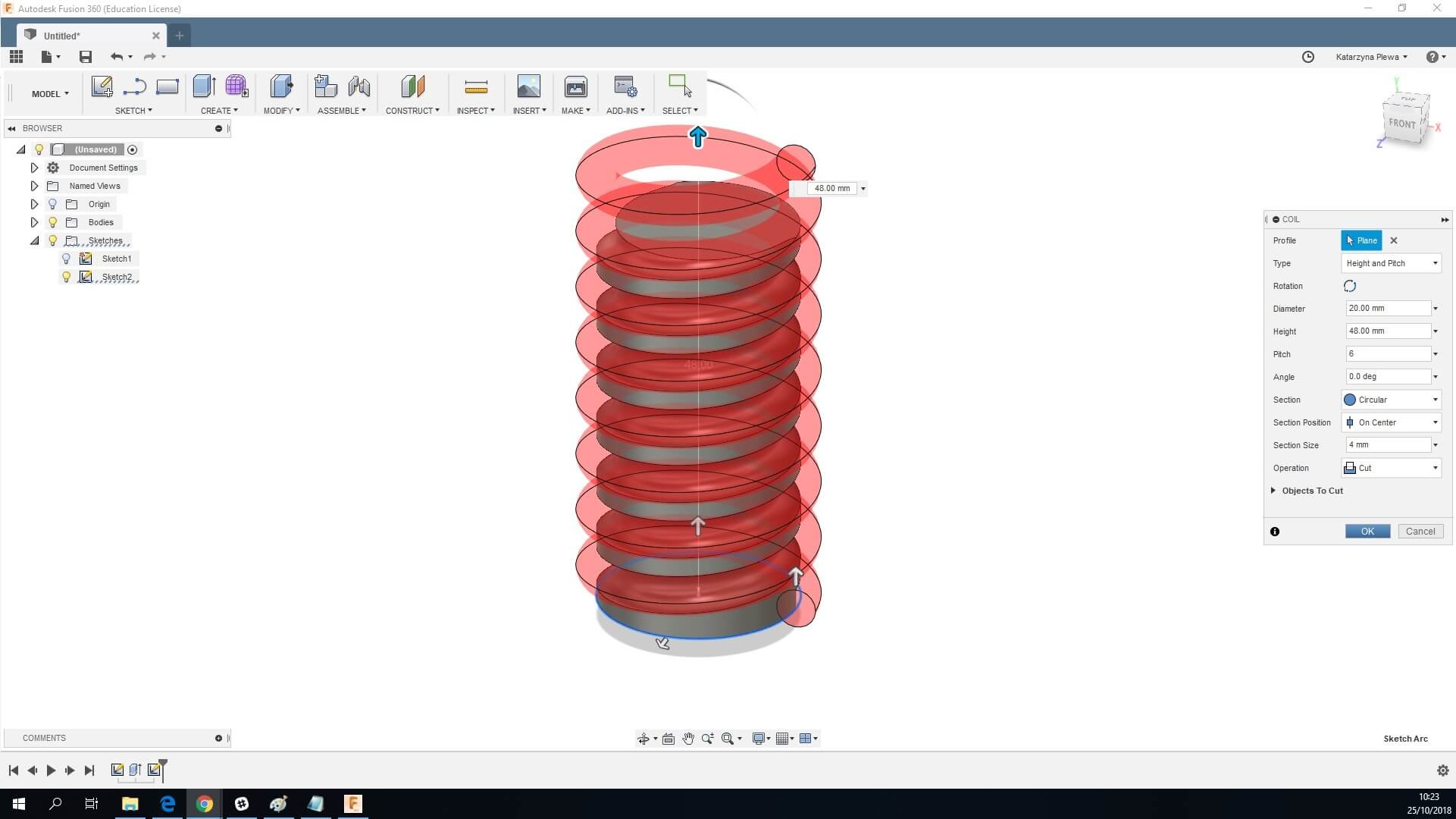Select the sketch Rectangle tool icon

(x=167, y=86)
